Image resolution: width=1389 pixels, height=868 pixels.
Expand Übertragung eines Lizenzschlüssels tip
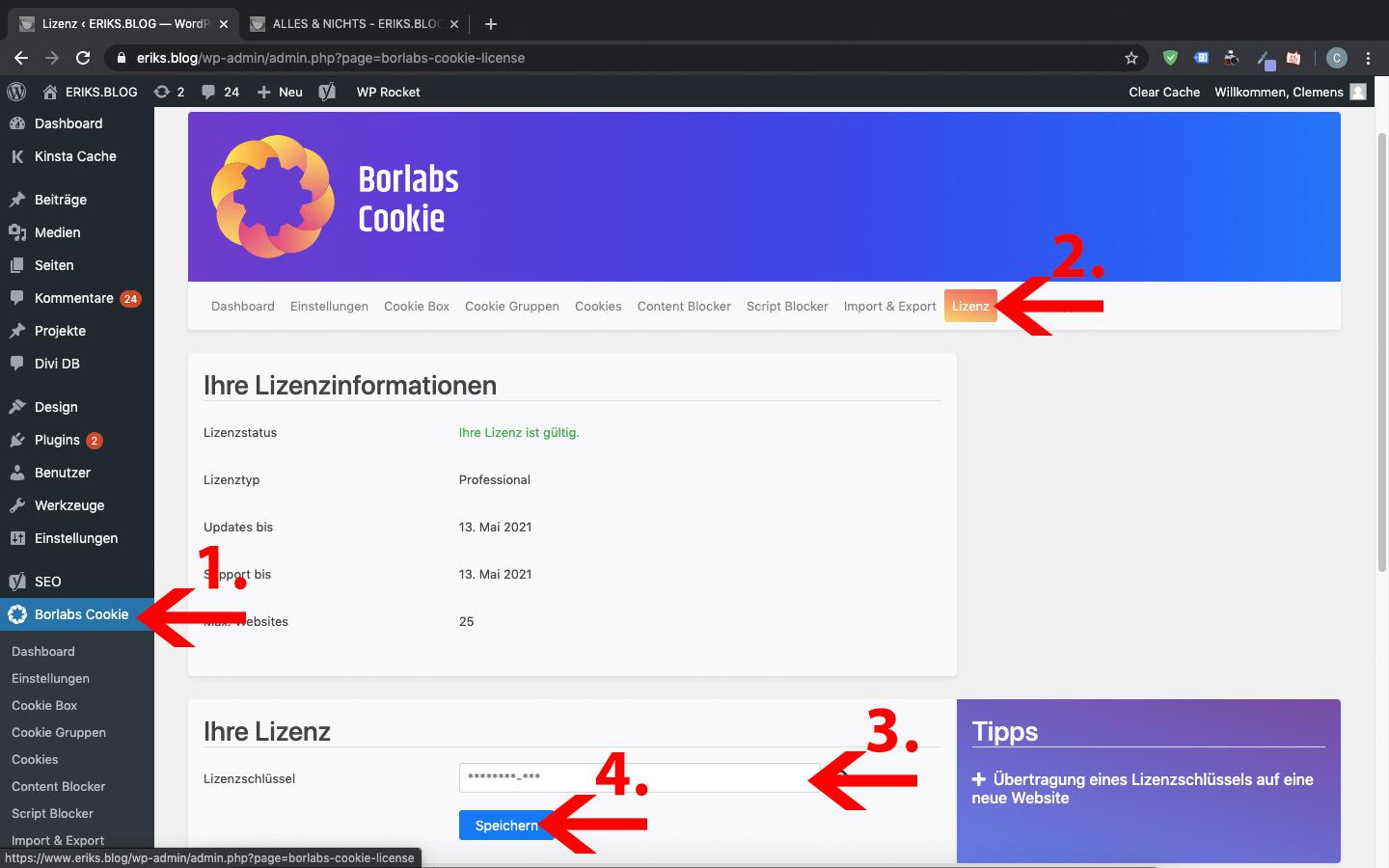coord(1143,789)
